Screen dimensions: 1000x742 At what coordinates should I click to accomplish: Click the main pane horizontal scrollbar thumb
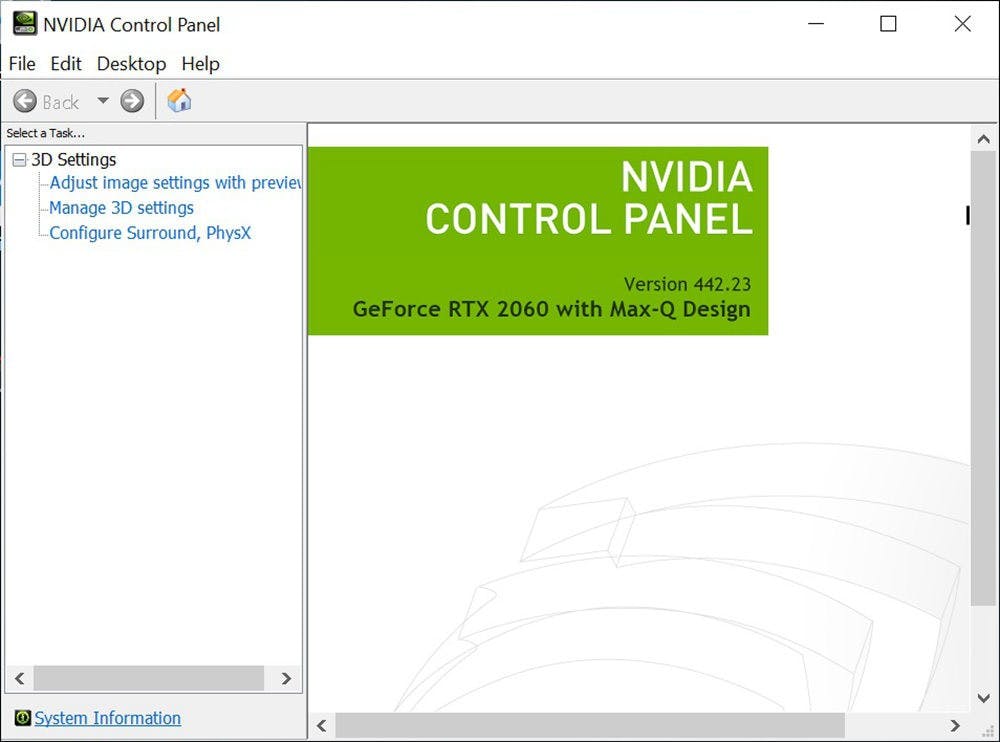pos(590,726)
